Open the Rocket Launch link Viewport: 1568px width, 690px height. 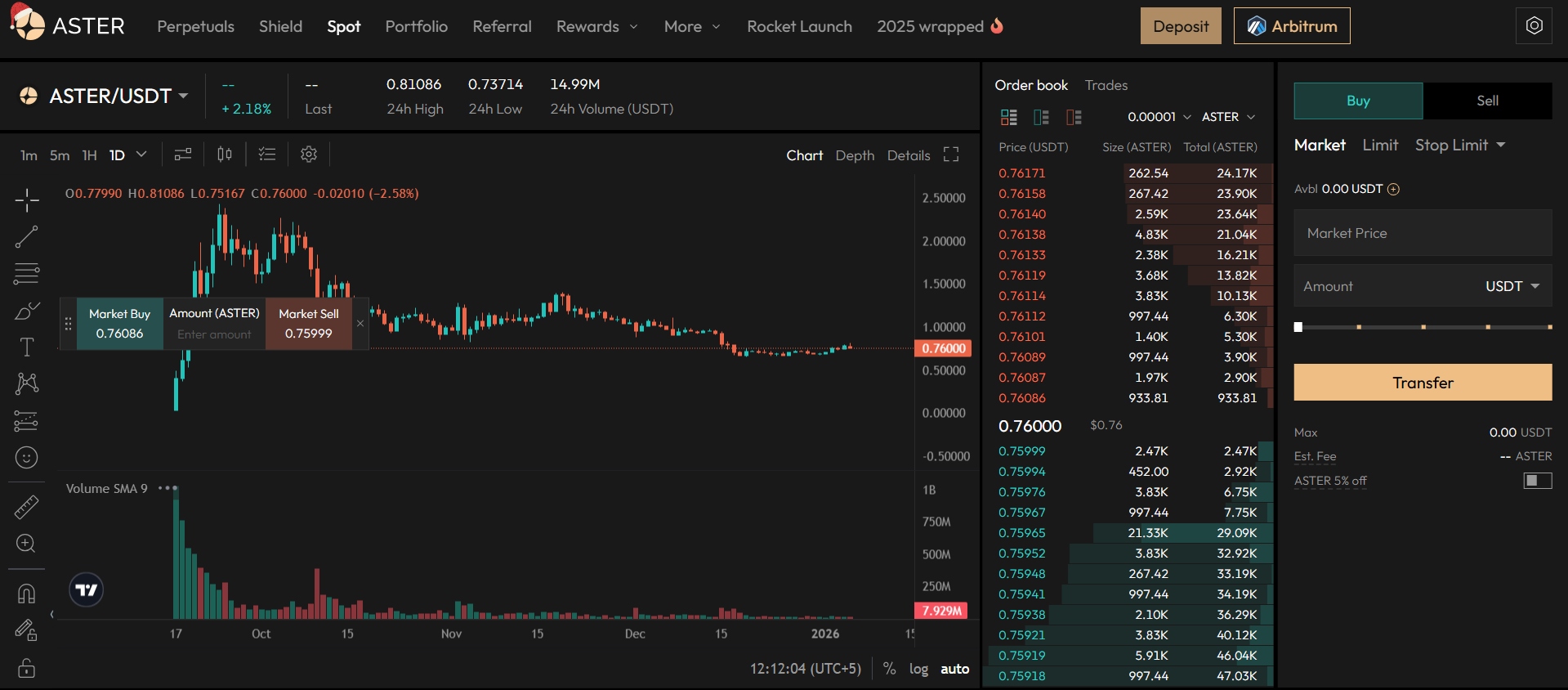799,26
